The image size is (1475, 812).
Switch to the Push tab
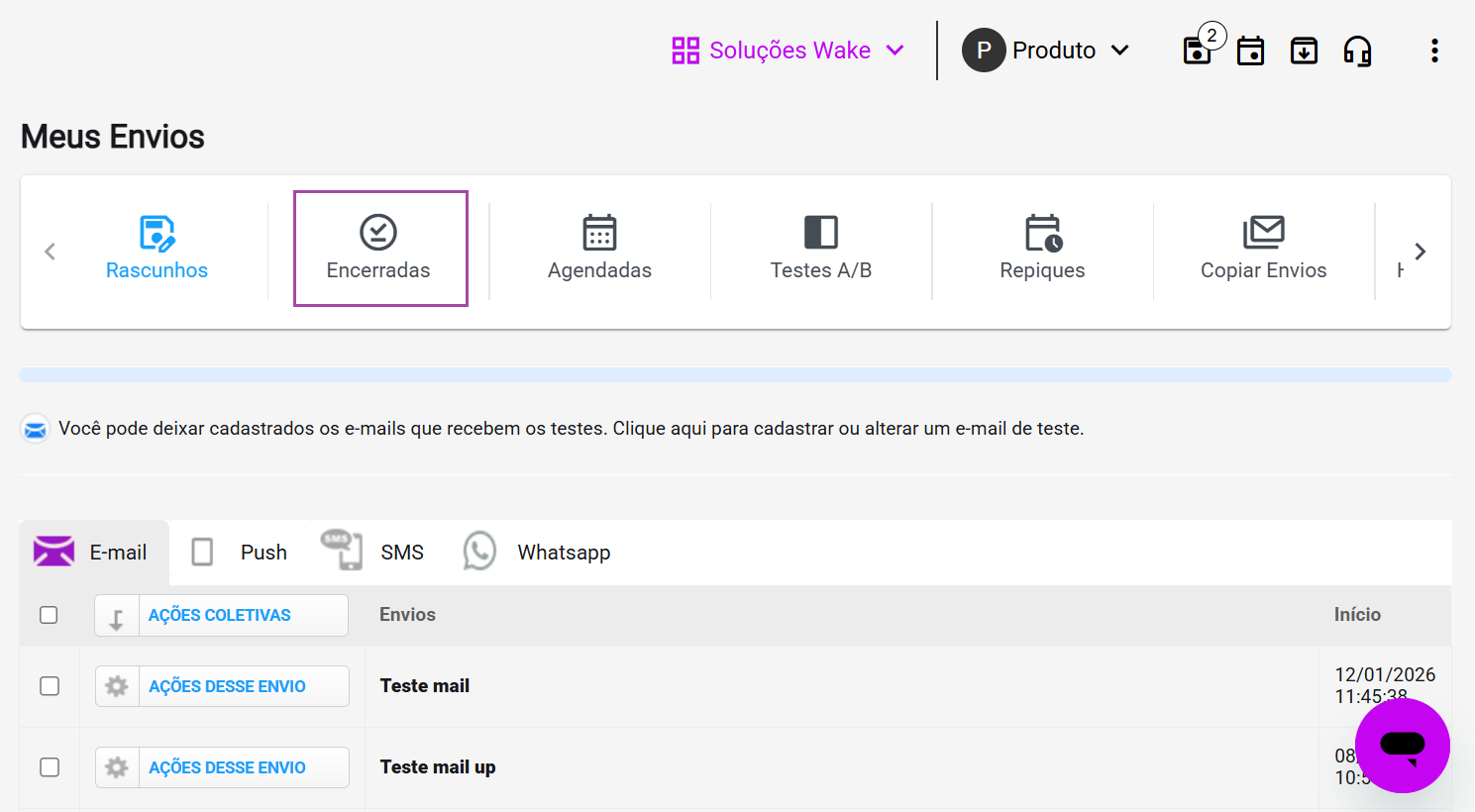240,553
